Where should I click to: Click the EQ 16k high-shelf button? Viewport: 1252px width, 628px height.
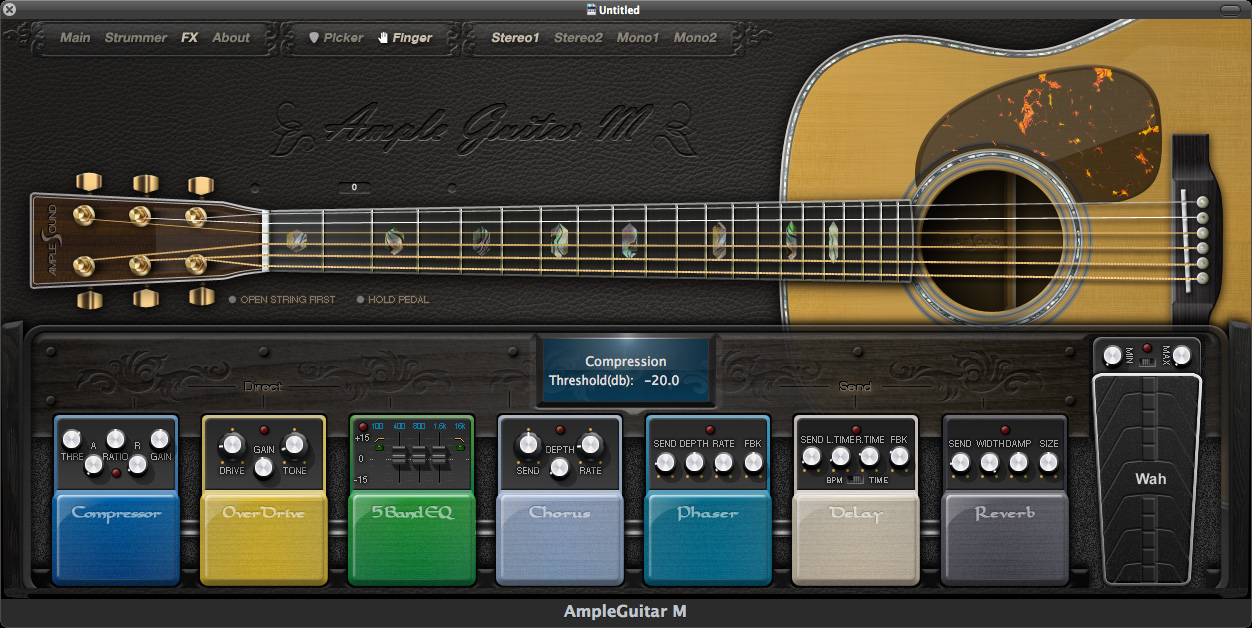[x=459, y=447]
